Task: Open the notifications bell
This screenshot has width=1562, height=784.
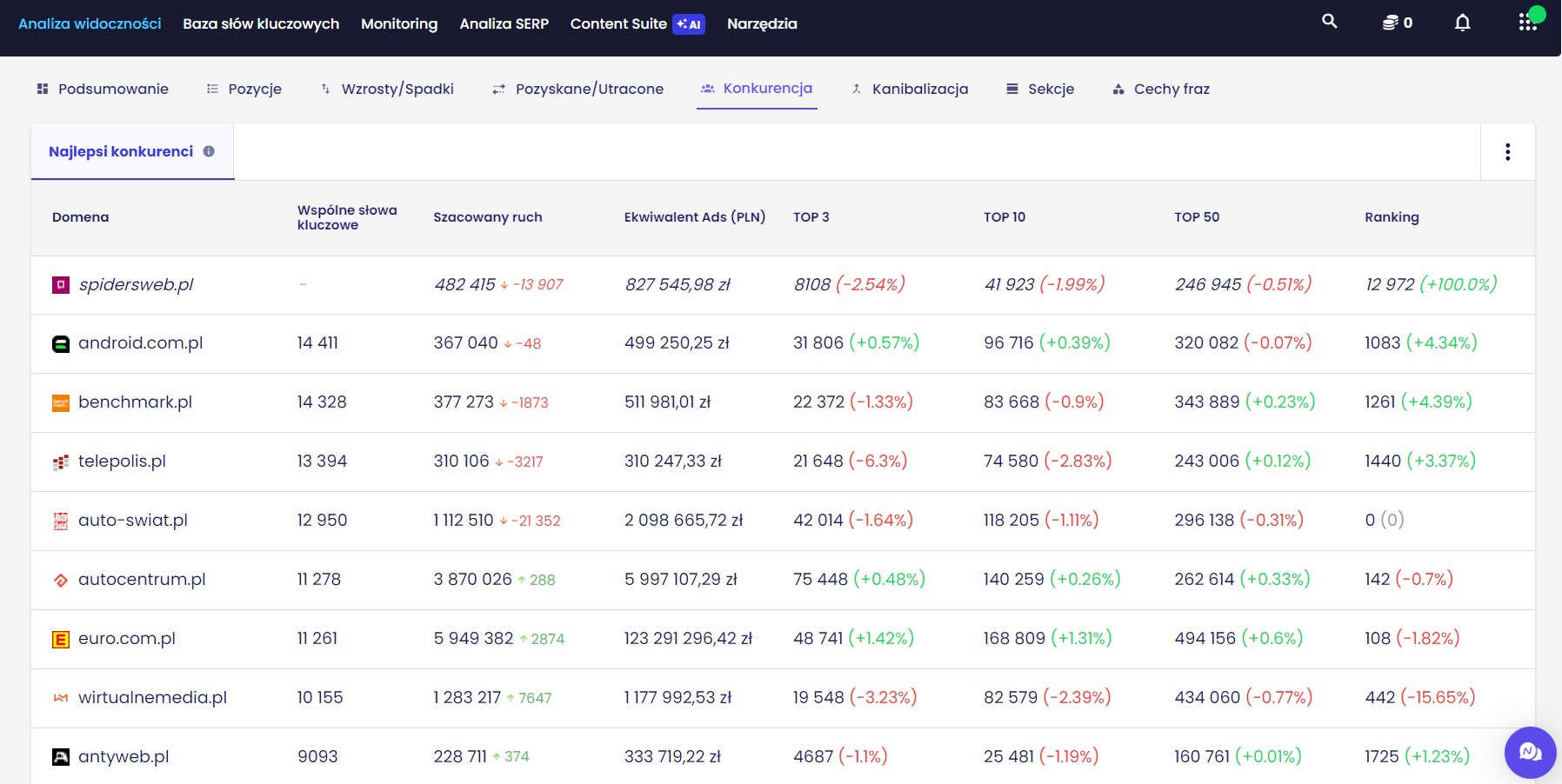Action: point(1463,23)
